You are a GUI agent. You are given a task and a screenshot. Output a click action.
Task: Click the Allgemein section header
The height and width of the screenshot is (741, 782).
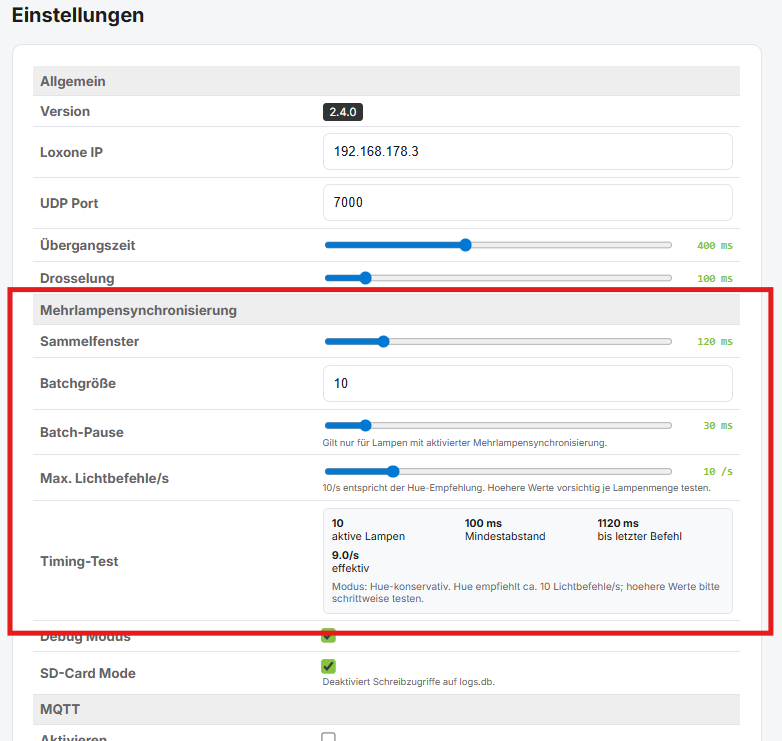point(386,81)
